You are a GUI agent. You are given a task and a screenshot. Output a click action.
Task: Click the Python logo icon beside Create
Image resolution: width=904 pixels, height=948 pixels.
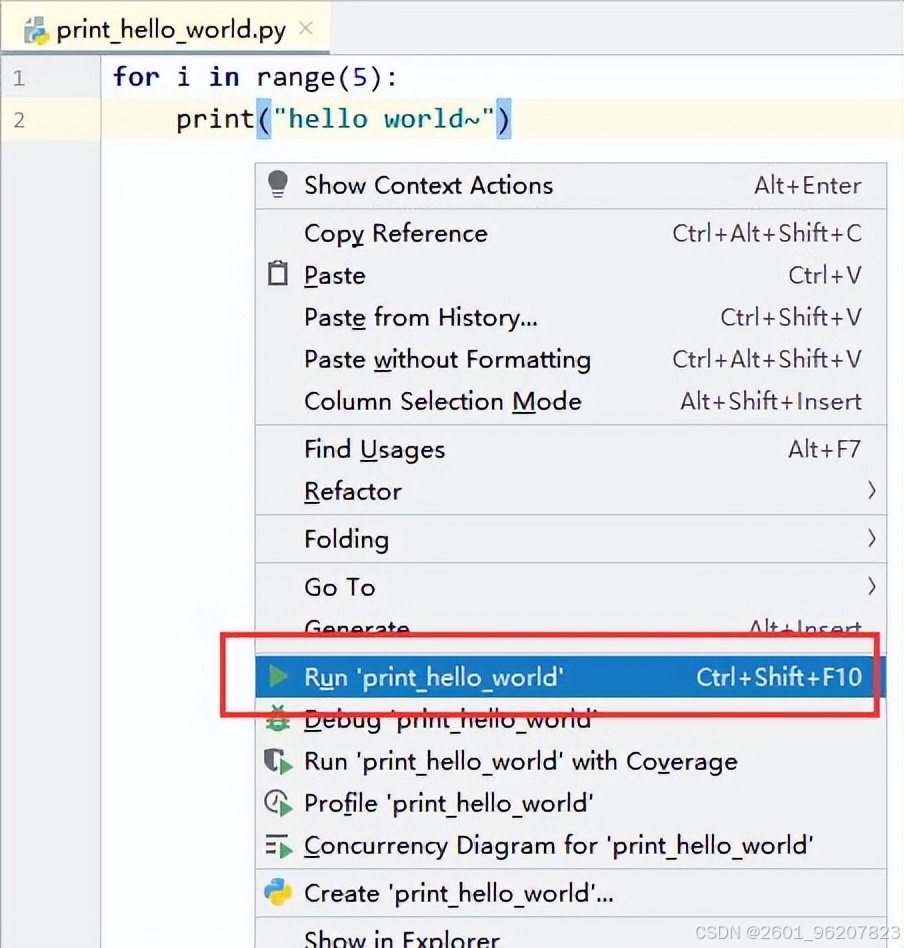click(x=278, y=892)
